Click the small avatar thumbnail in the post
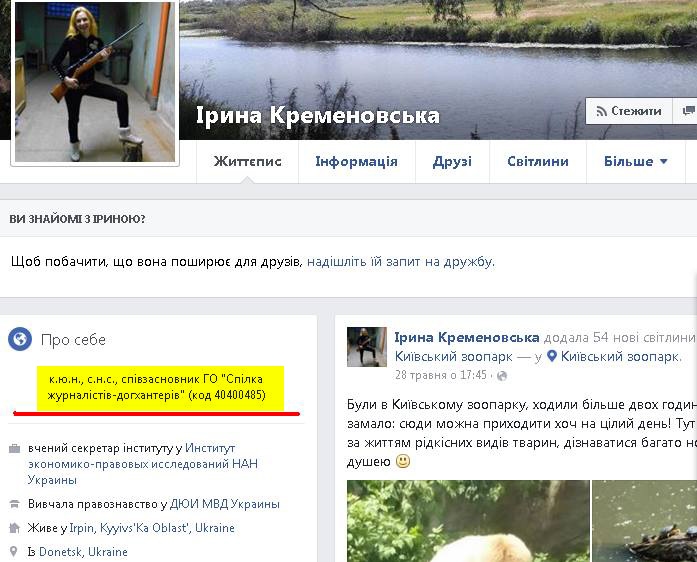 pyautogui.click(x=367, y=347)
